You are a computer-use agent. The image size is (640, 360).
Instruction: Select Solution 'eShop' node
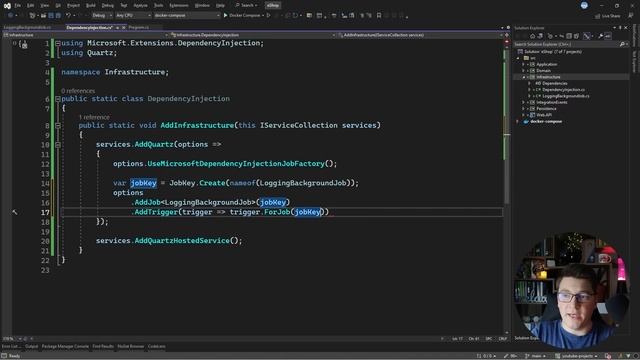(550, 52)
